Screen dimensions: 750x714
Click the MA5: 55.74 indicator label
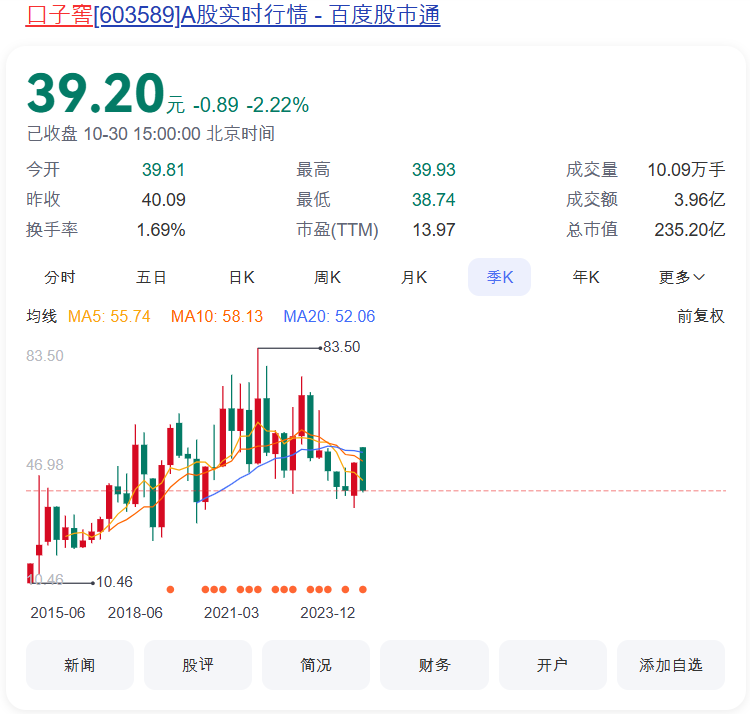[109, 316]
